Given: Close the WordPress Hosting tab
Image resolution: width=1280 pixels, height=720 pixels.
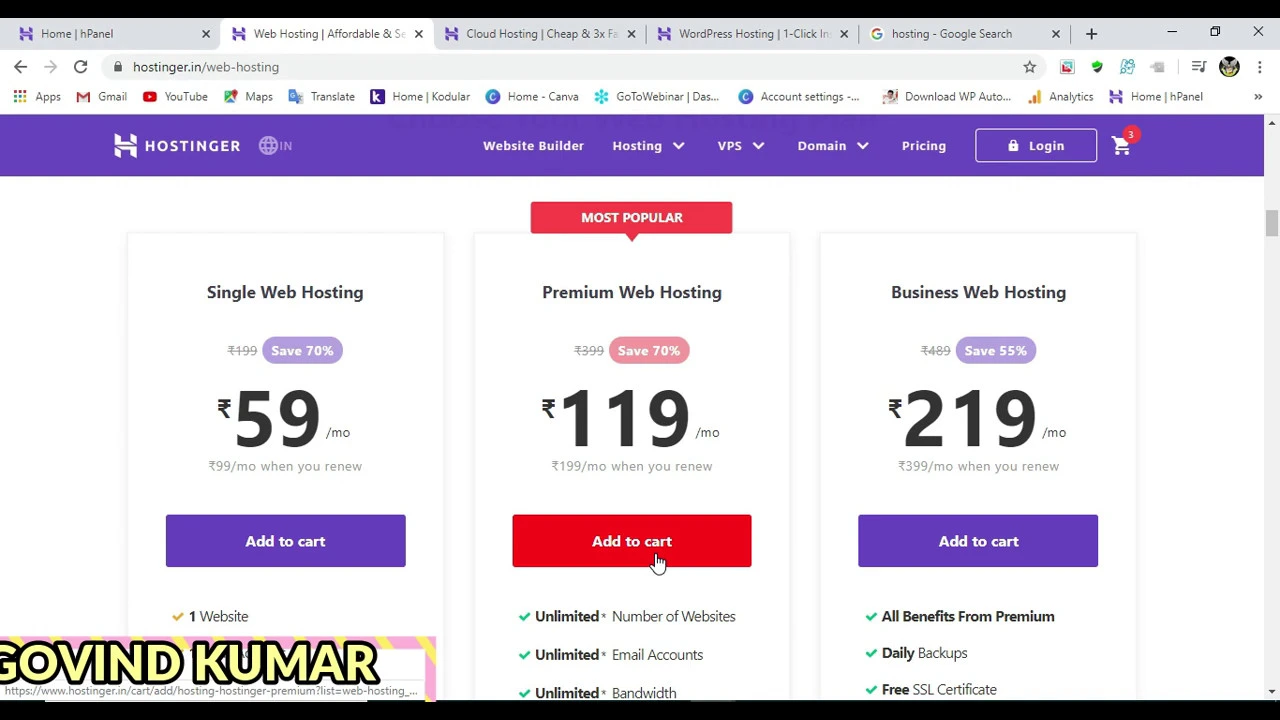Looking at the screenshot, I should pyautogui.click(x=844, y=34).
